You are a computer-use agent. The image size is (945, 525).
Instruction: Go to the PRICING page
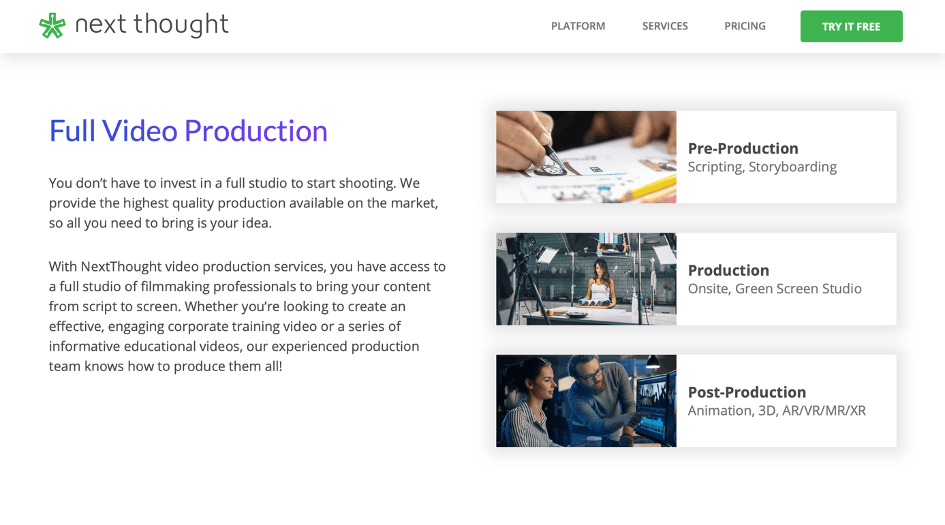coord(745,26)
